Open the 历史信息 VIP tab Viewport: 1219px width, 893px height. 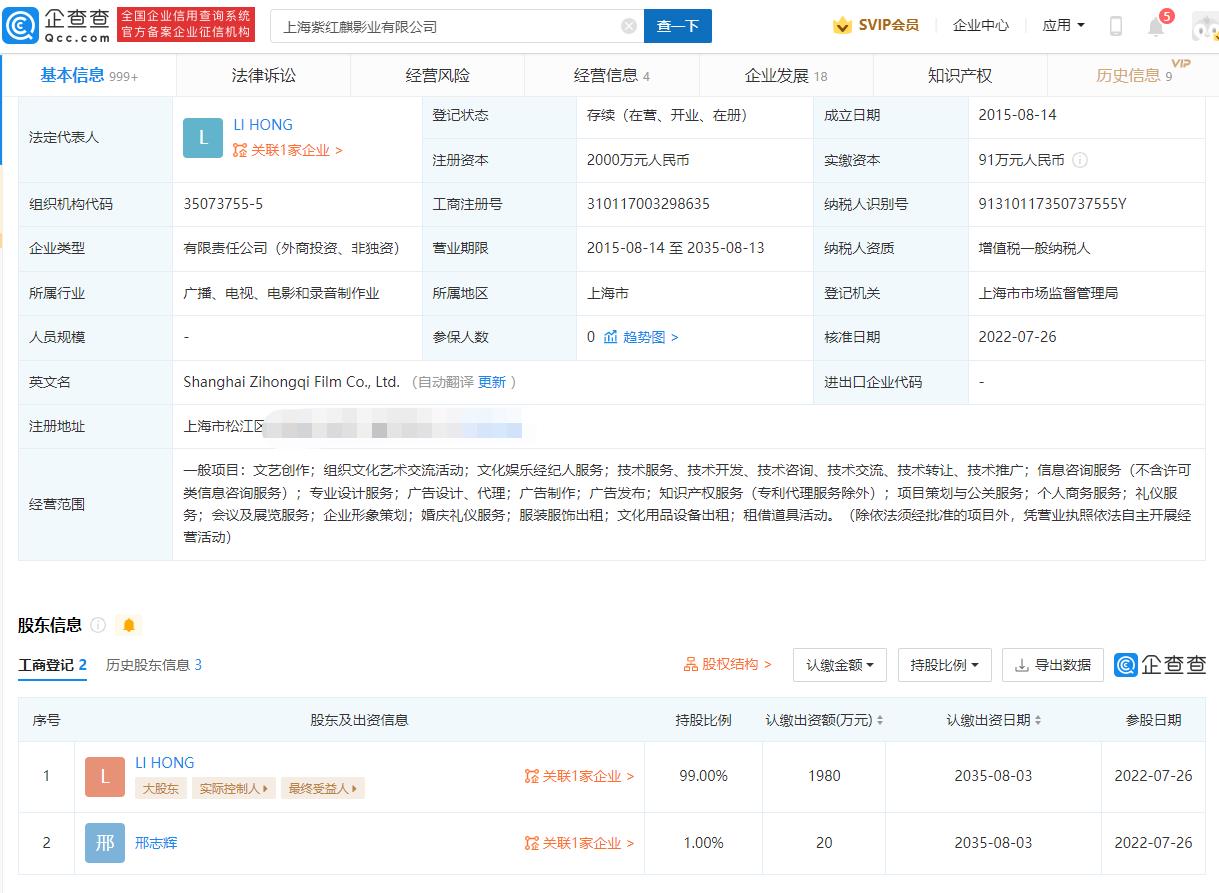pos(1134,75)
